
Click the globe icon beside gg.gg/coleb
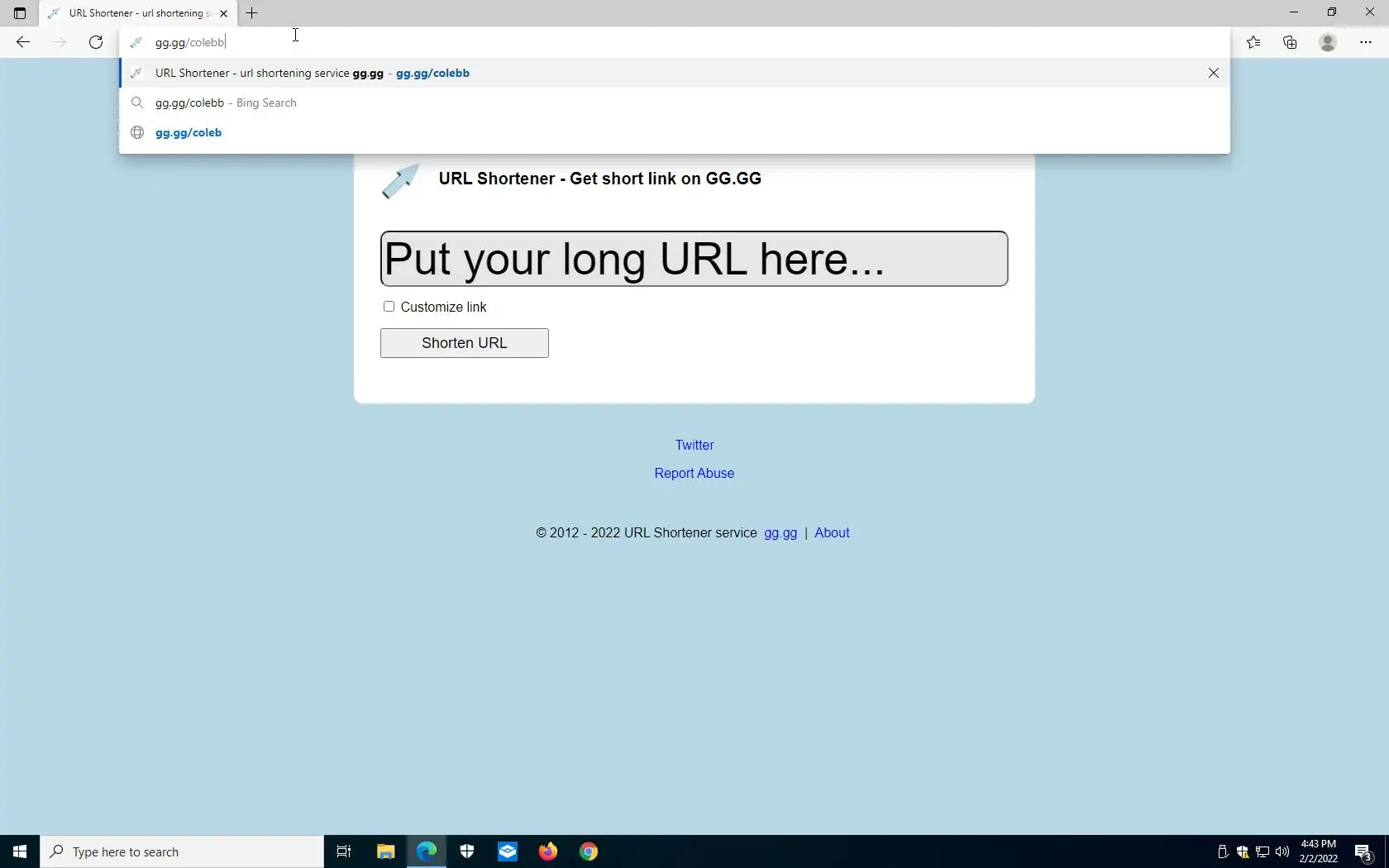pyautogui.click(x=137, y=132)
